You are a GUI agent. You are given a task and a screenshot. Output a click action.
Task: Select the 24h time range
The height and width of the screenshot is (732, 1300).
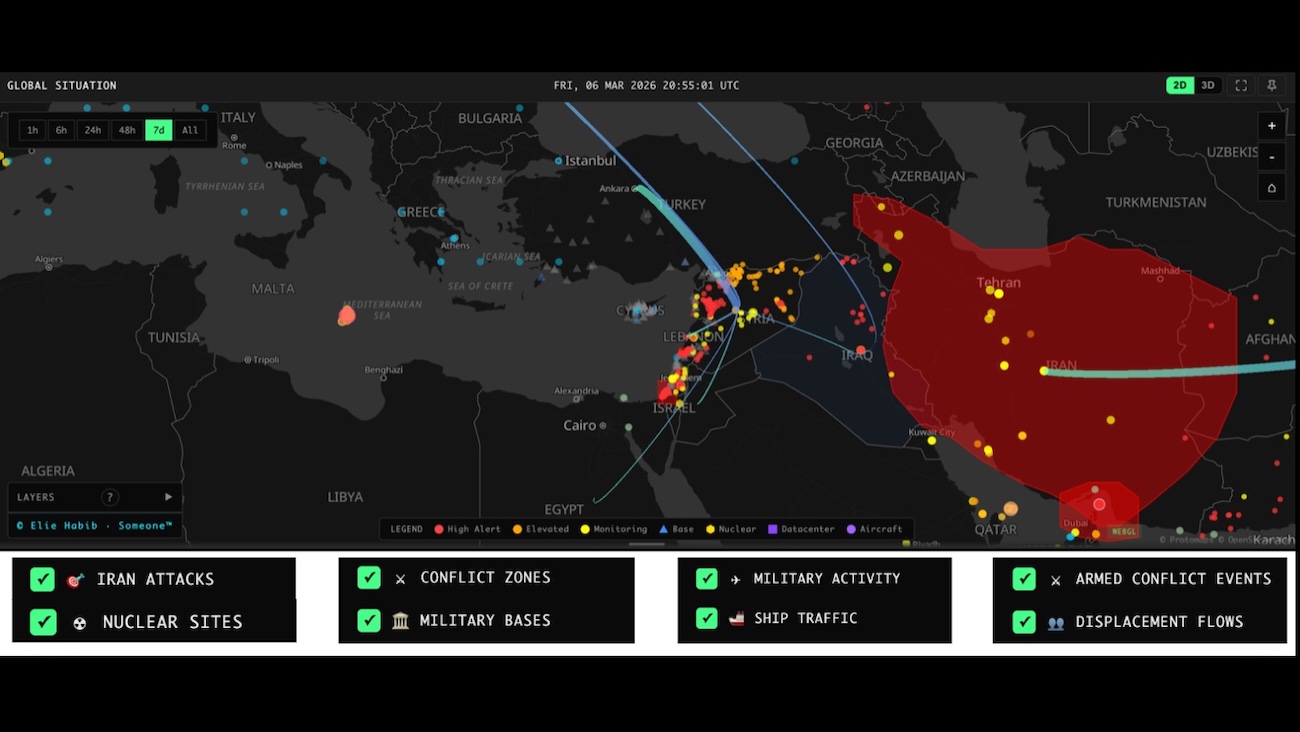pyautogui.click(x=93, y=130)
